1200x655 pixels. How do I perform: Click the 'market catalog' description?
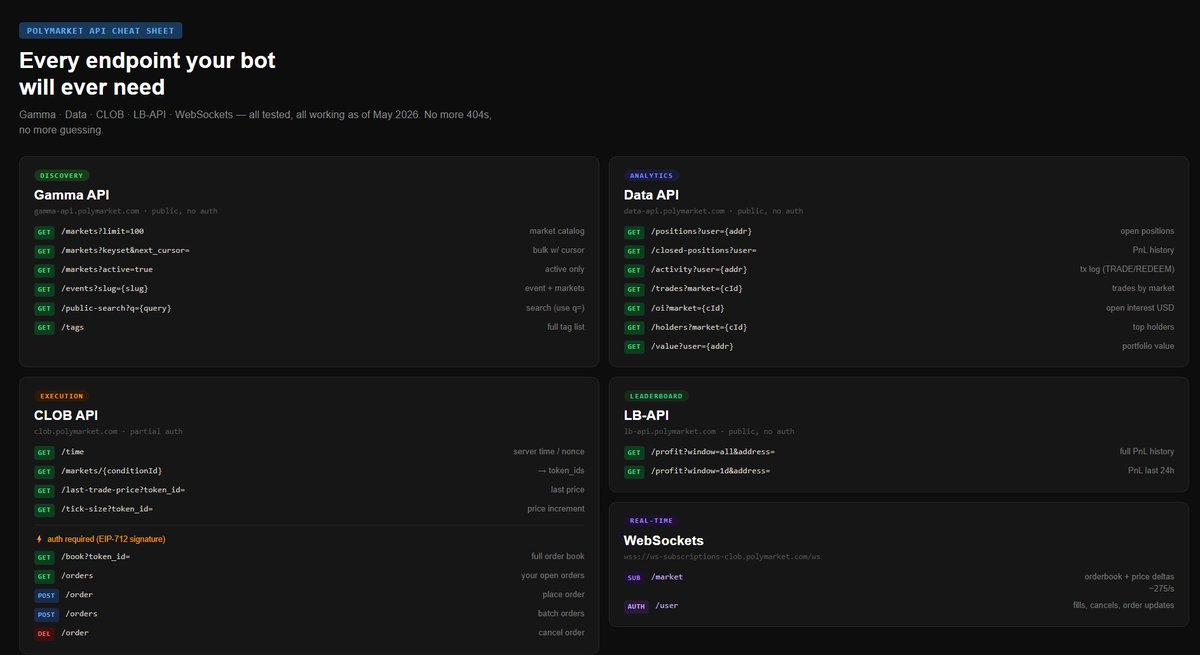tap(557, 231)
